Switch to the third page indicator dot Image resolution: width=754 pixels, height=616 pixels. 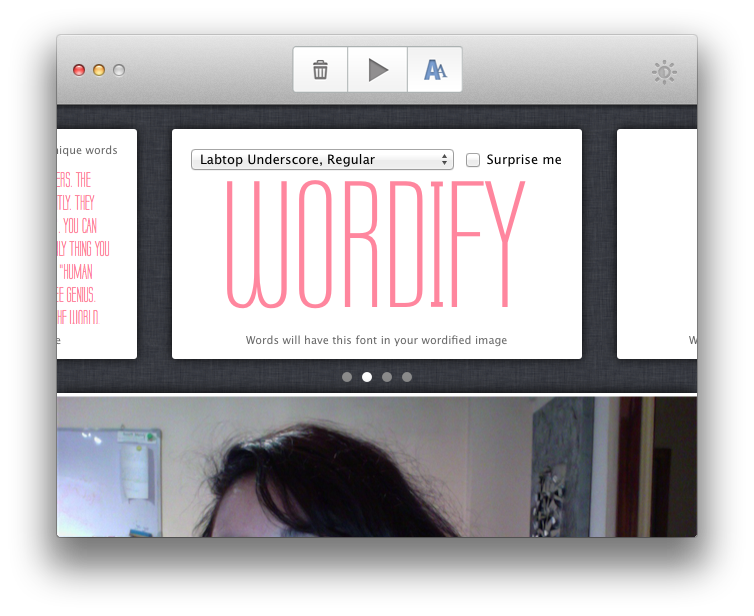click(x=387, y=377)
